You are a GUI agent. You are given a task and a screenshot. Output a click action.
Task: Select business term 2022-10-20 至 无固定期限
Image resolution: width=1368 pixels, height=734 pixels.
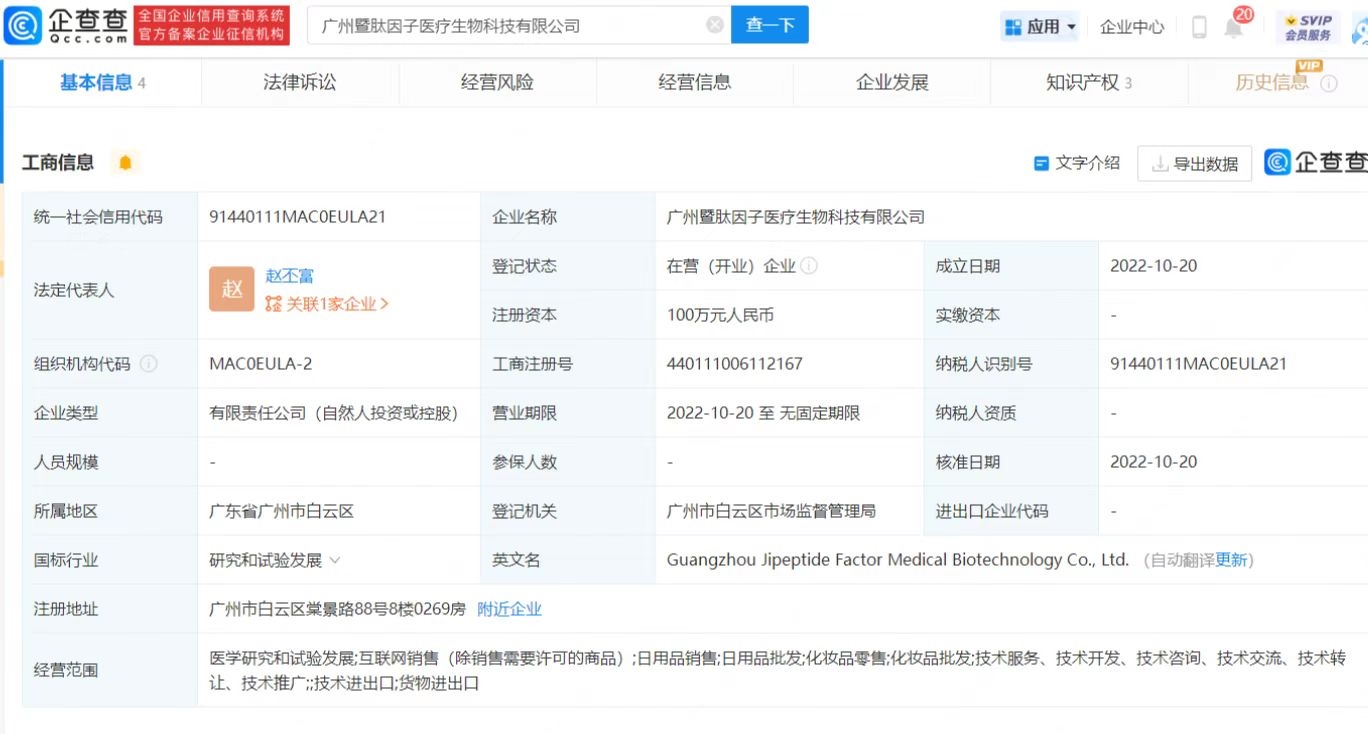click(764, 413)
